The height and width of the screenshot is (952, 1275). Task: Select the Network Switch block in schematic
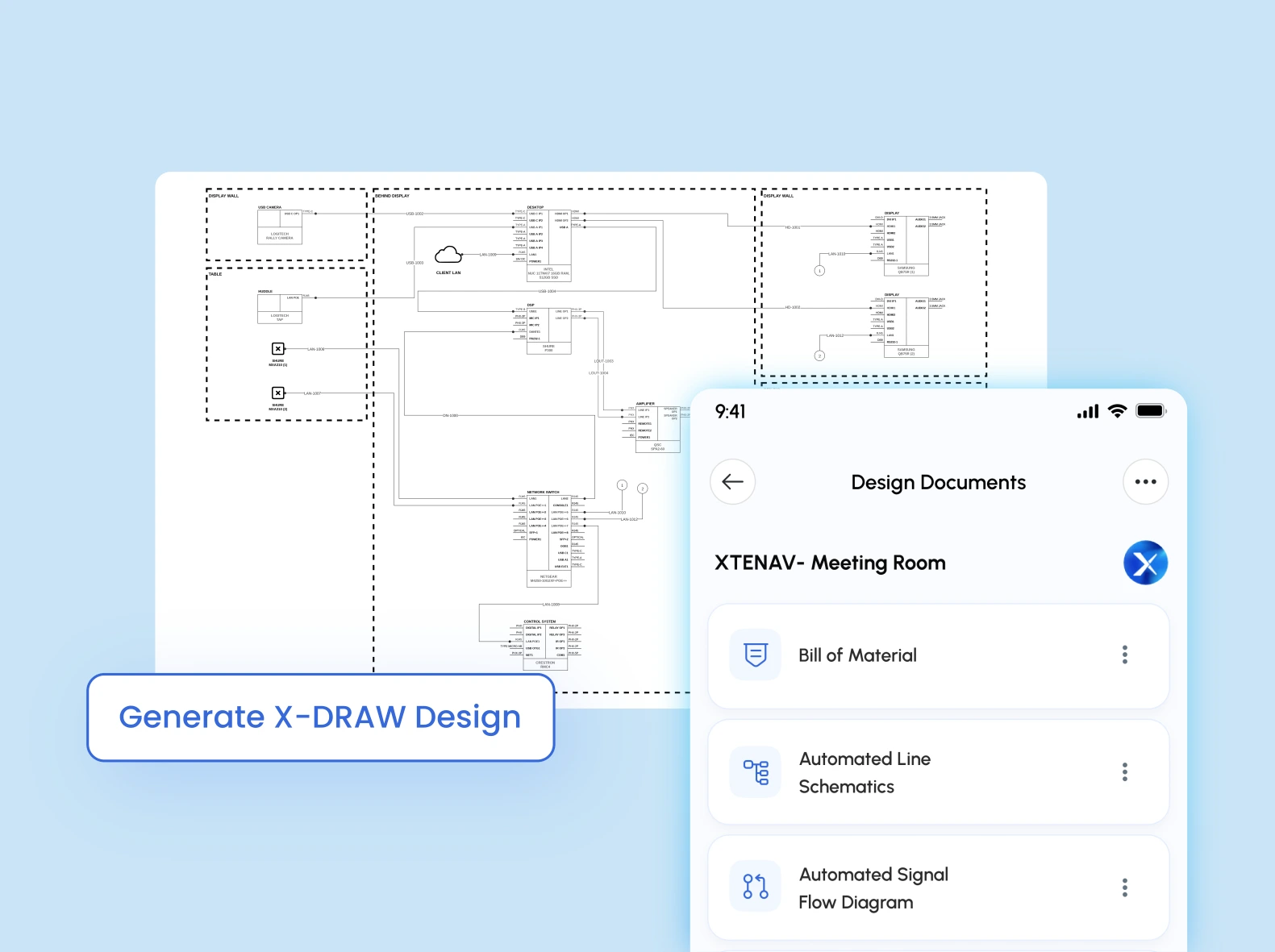[548, 540]
